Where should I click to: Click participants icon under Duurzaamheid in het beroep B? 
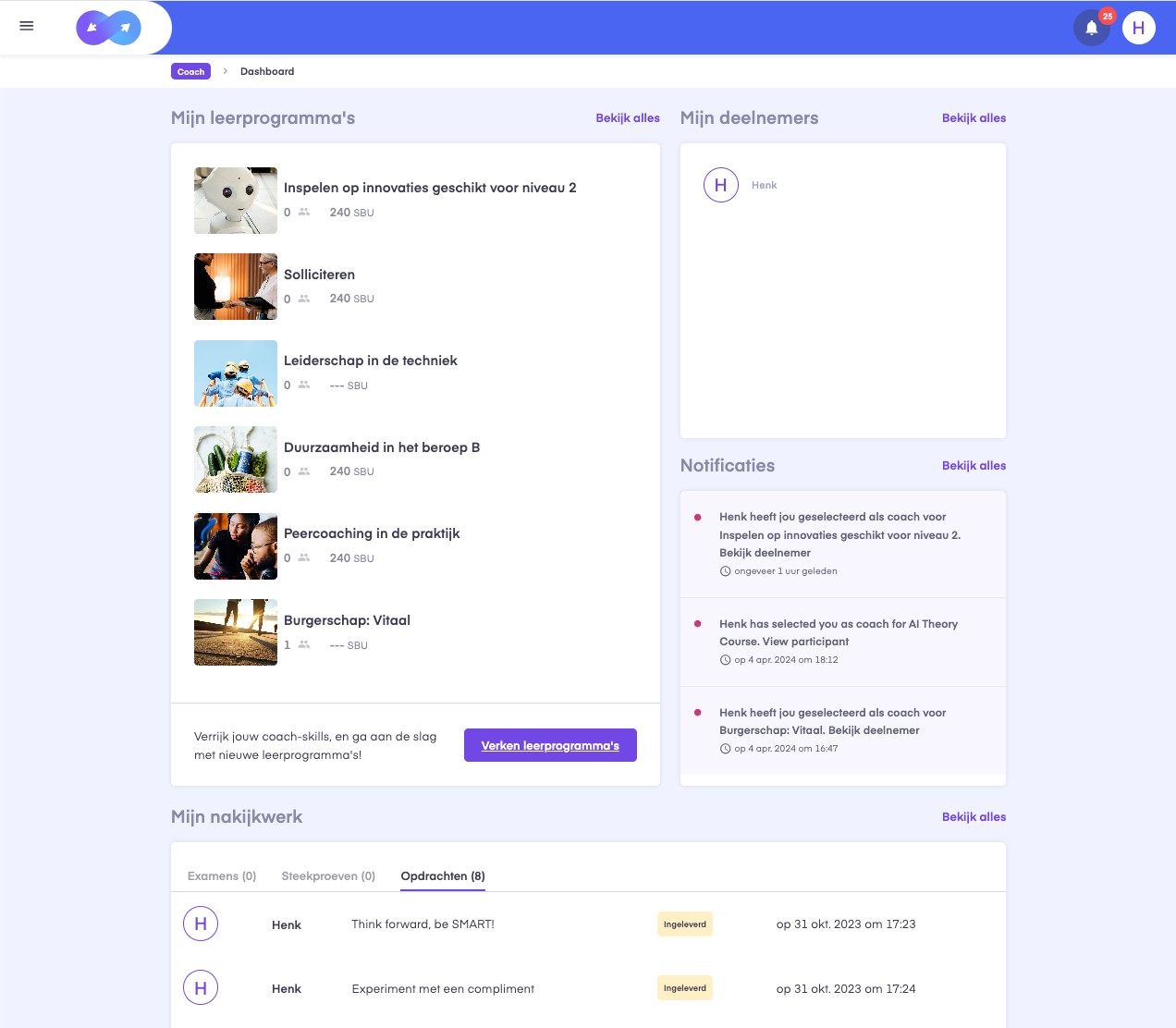[x=303, y=471]
